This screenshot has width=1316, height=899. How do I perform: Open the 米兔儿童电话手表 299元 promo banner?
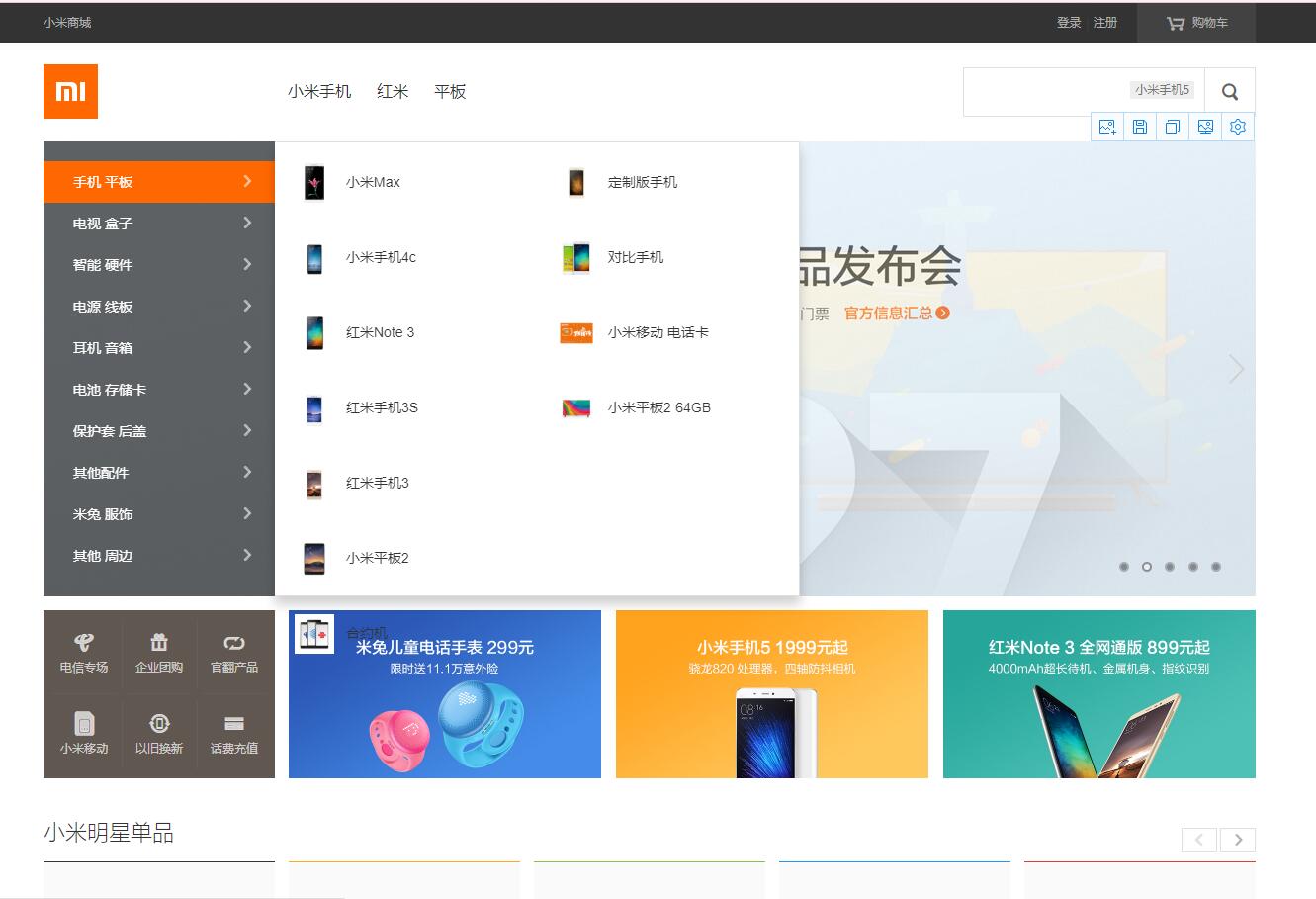(445, 694)
